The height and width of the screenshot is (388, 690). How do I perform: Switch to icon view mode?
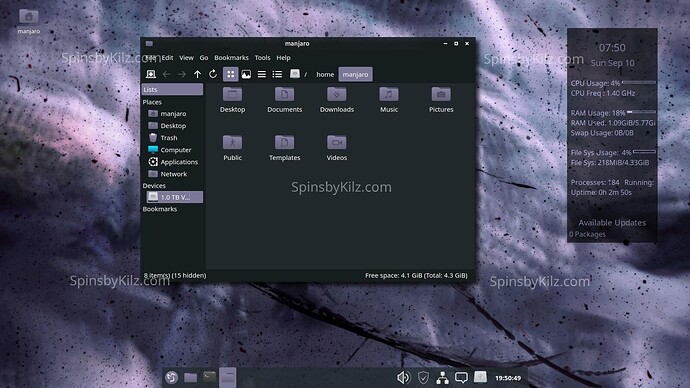231,74
